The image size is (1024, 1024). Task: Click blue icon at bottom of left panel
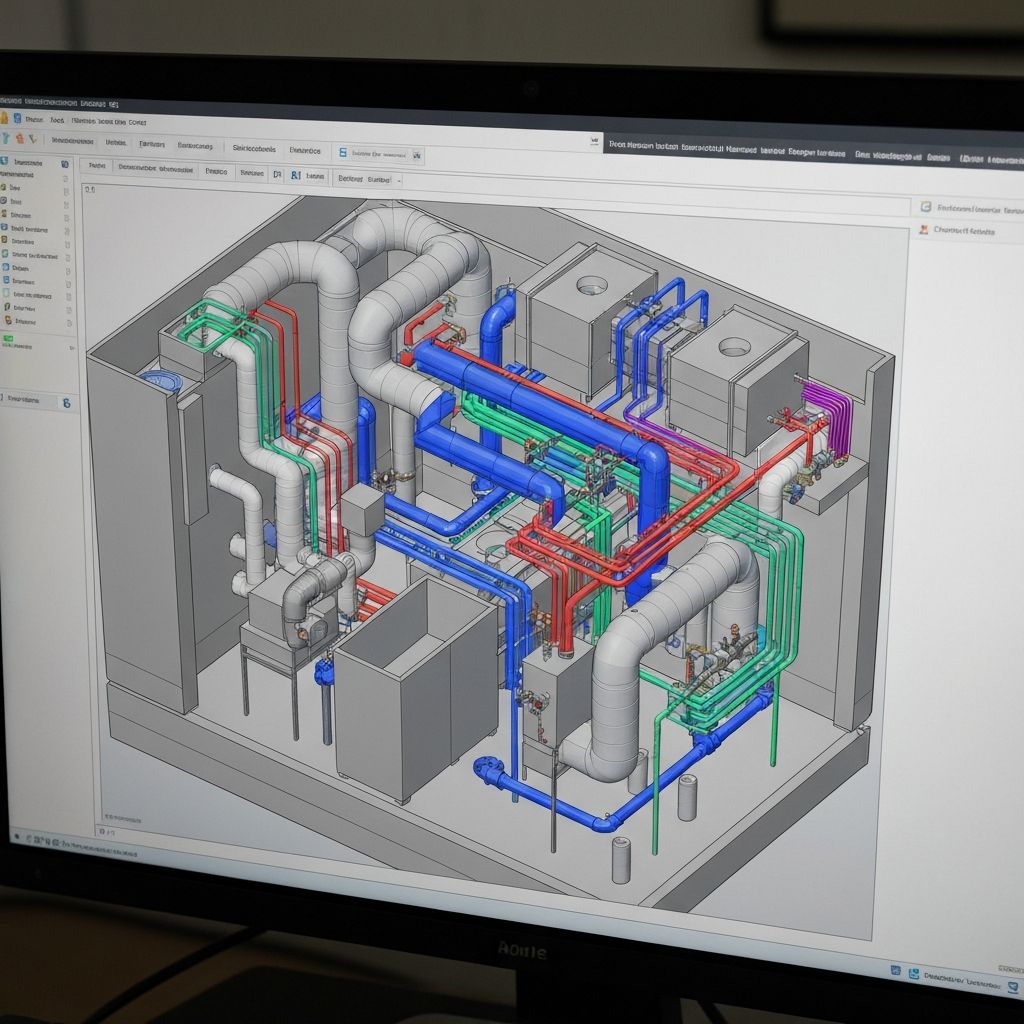(x=66, y=402)
